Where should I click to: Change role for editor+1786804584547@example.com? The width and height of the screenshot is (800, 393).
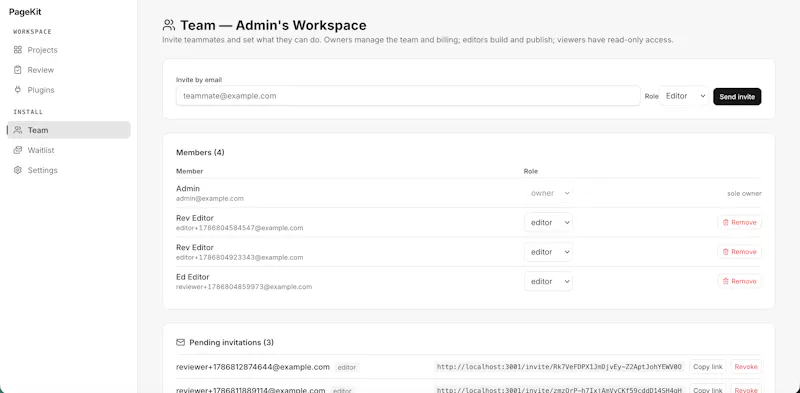pos(548,223)
